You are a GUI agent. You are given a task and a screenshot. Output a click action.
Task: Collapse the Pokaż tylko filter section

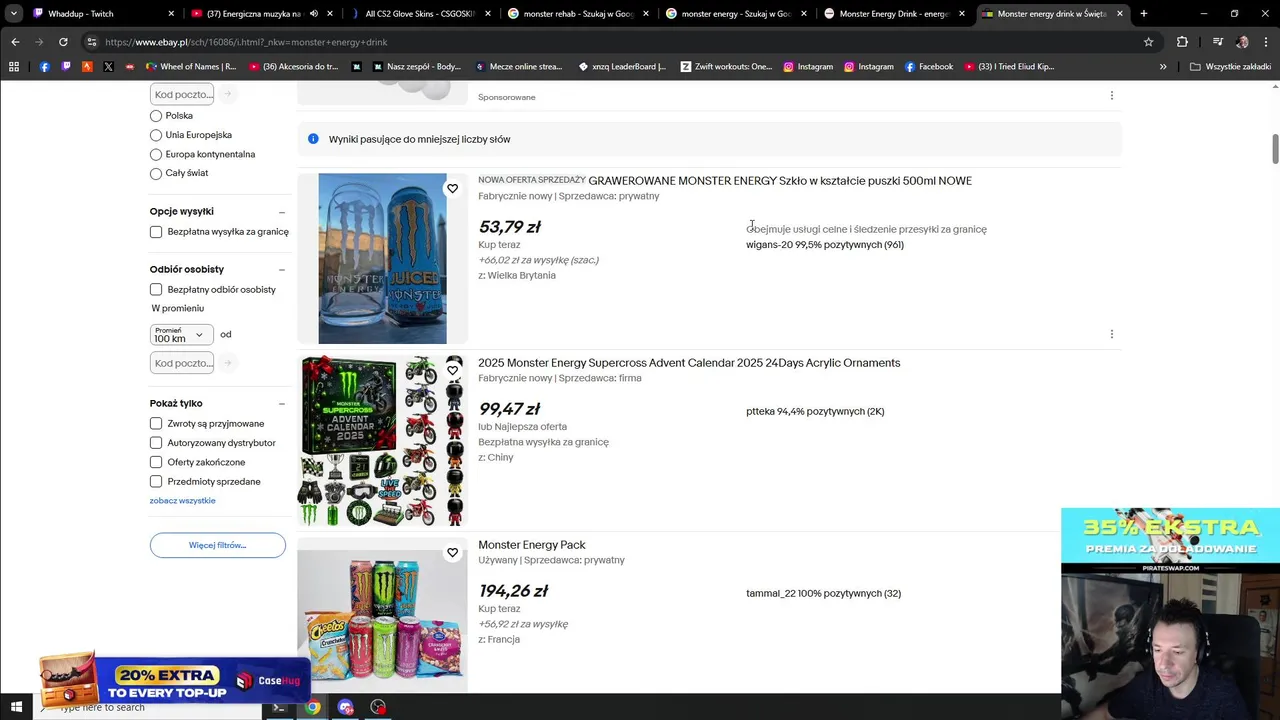click(281, 404)
